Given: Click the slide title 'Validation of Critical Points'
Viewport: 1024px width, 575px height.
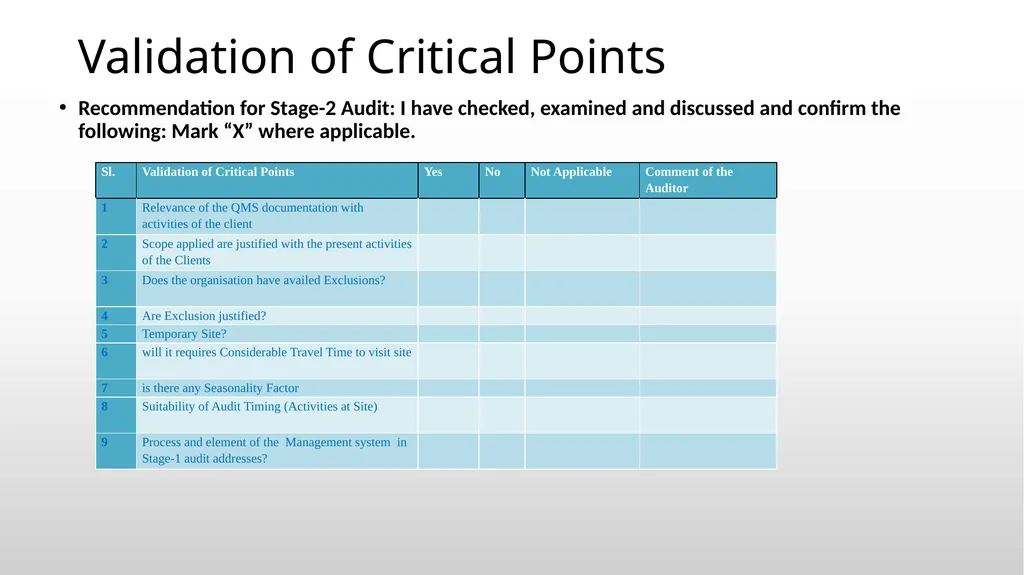Looking at the screenshot, I should pyautogui.click(x=371, y=56).
